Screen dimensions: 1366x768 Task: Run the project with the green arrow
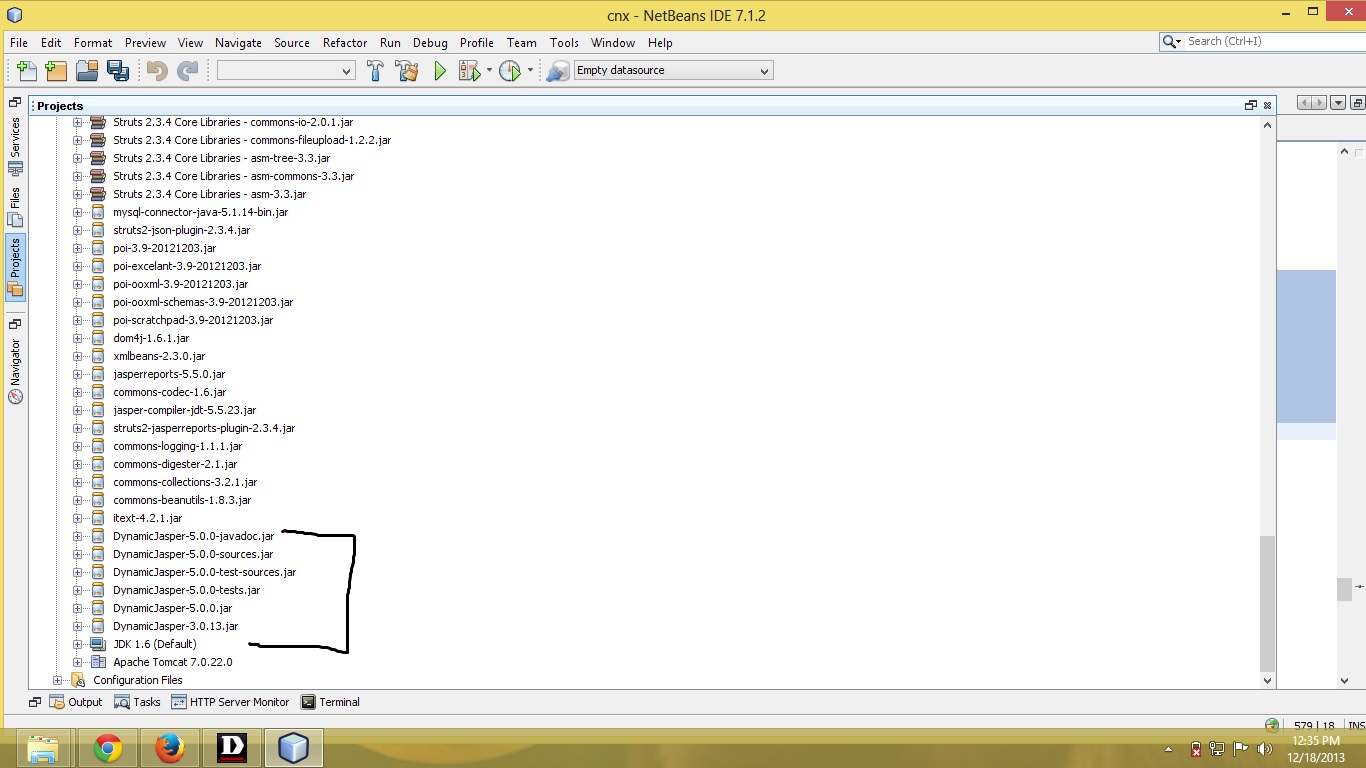439,70
